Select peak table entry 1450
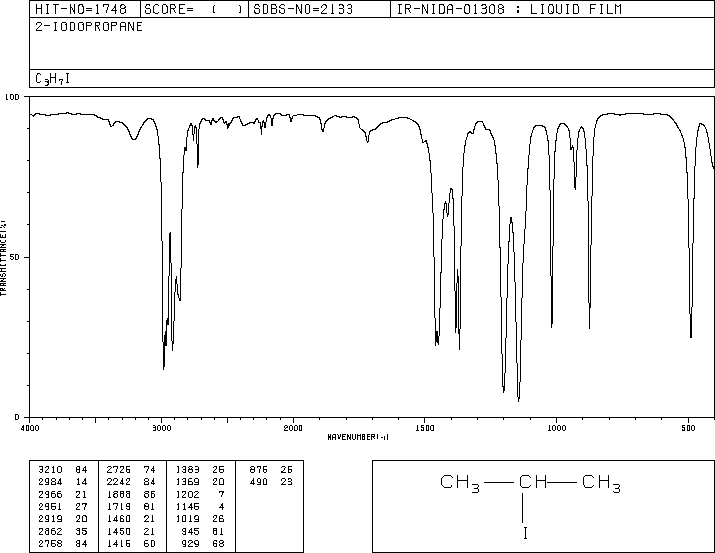 (x=119, y=531)
